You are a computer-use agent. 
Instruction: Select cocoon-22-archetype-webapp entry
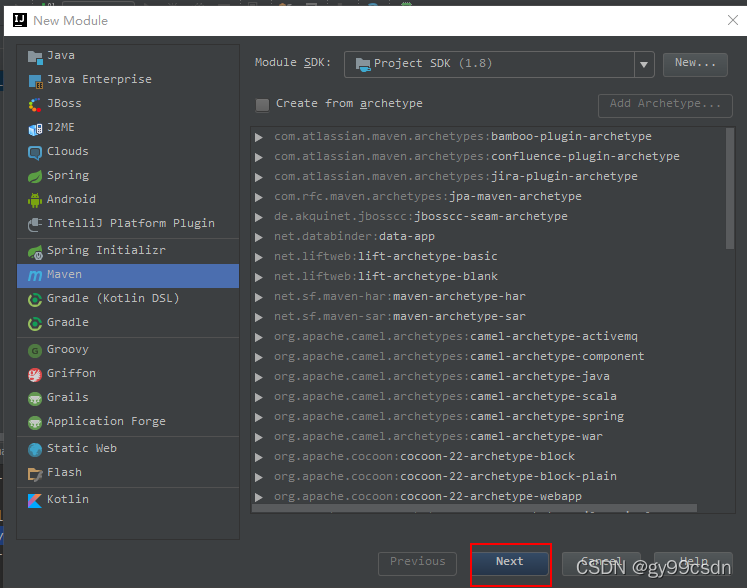click(x=428, y=497)
